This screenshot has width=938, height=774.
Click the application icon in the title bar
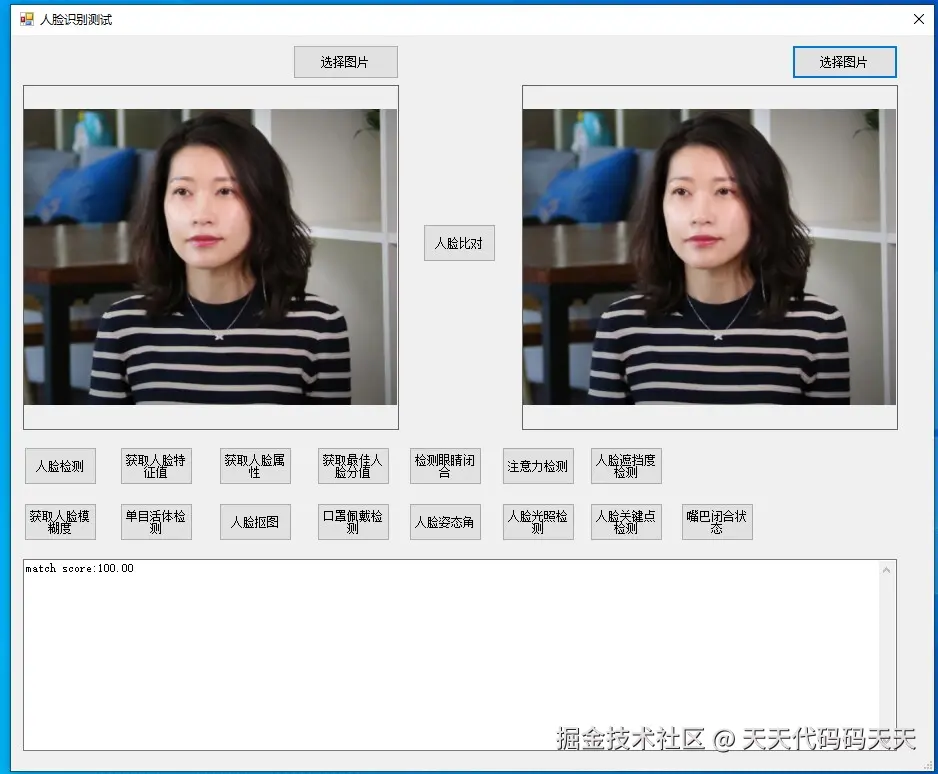(x=25, y=18)
